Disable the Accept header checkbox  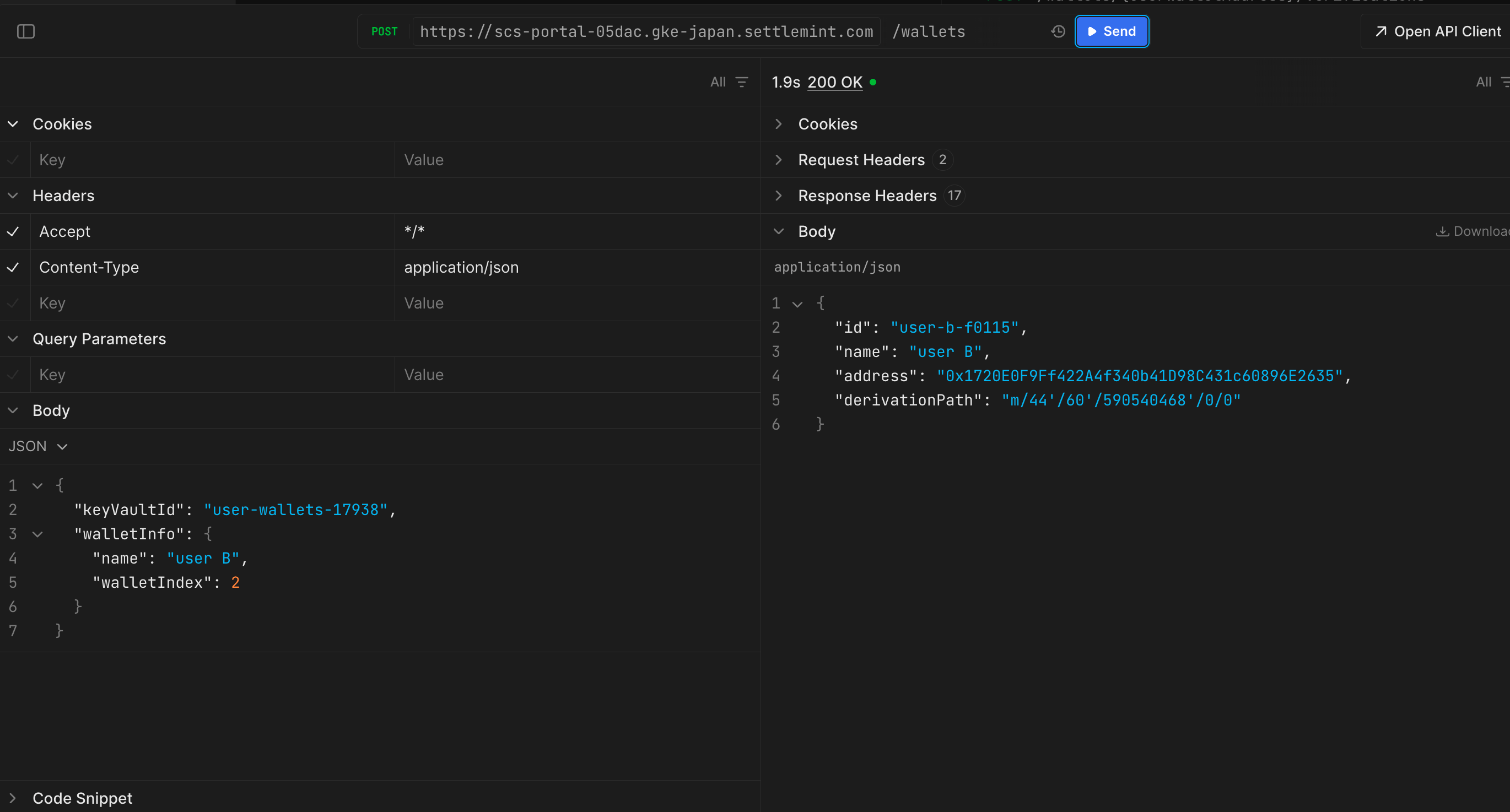pos(13,231)
